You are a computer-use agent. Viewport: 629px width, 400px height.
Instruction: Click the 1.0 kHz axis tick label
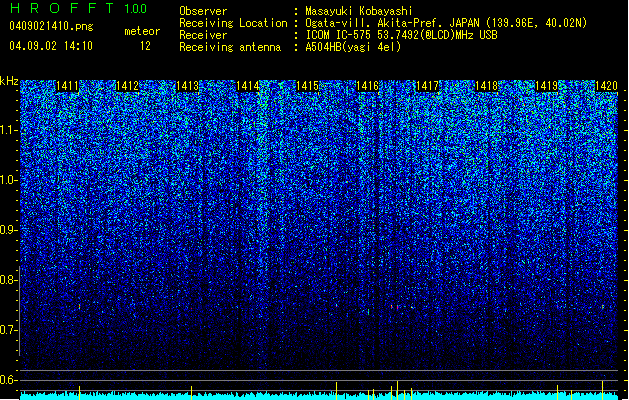[8, 180]
